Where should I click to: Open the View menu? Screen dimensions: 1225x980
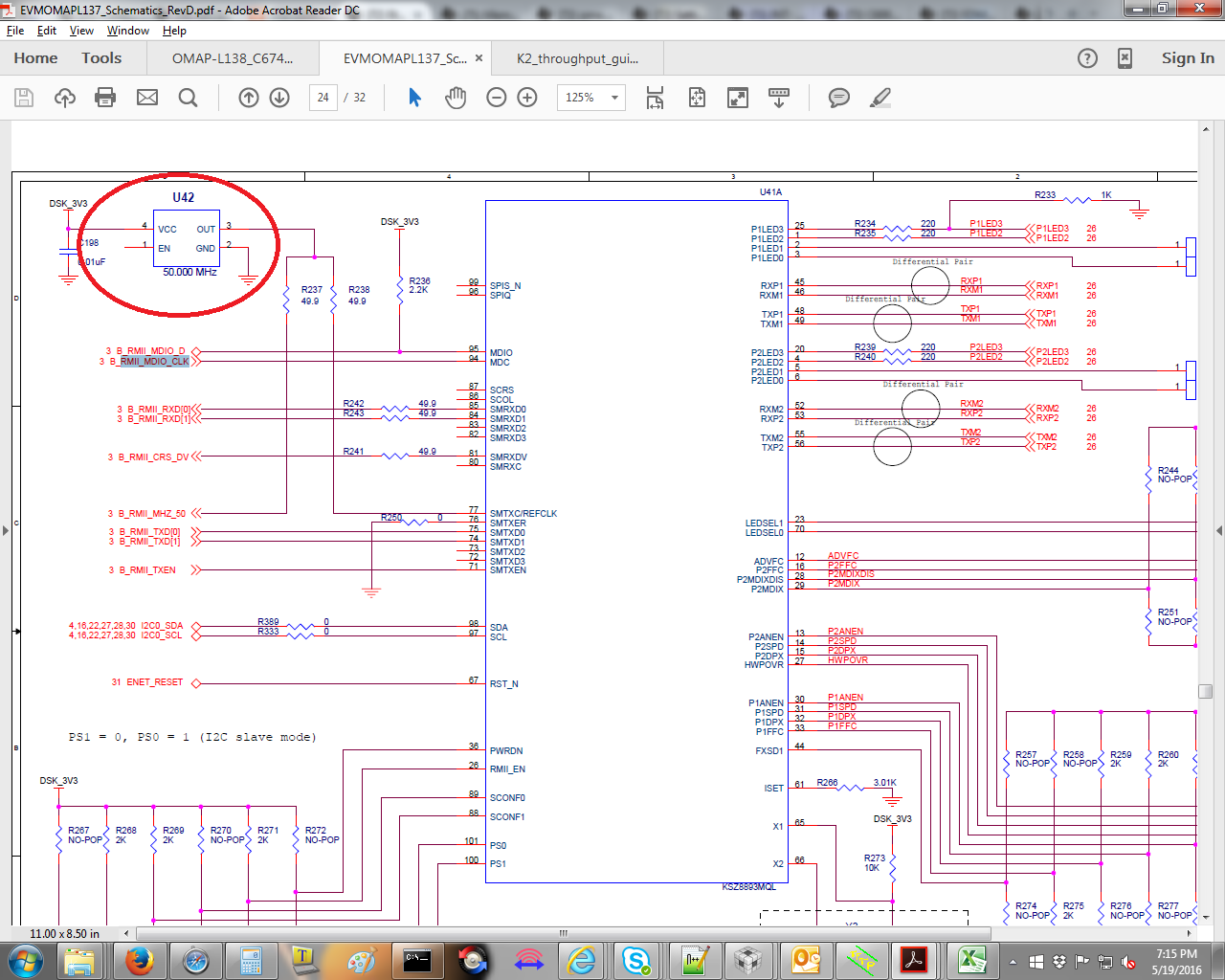coord(82,31)
